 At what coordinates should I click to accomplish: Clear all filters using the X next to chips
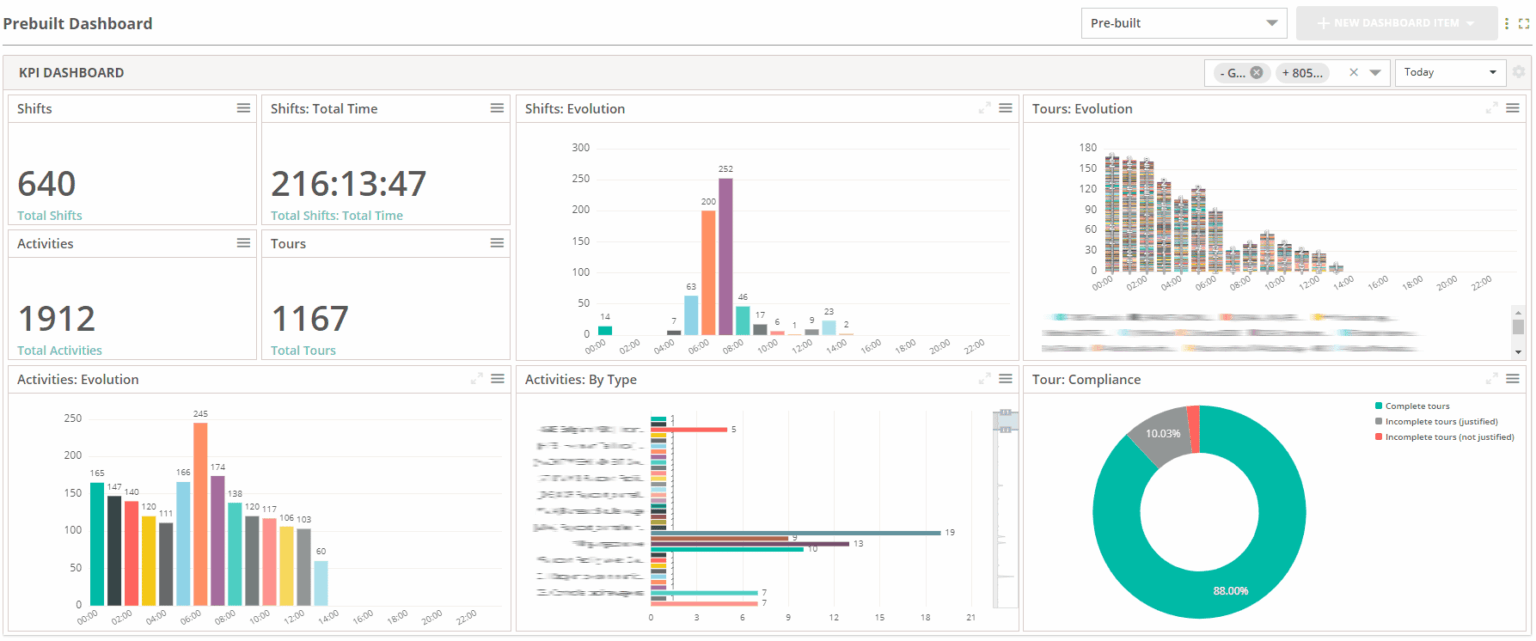coord(1355,71)
